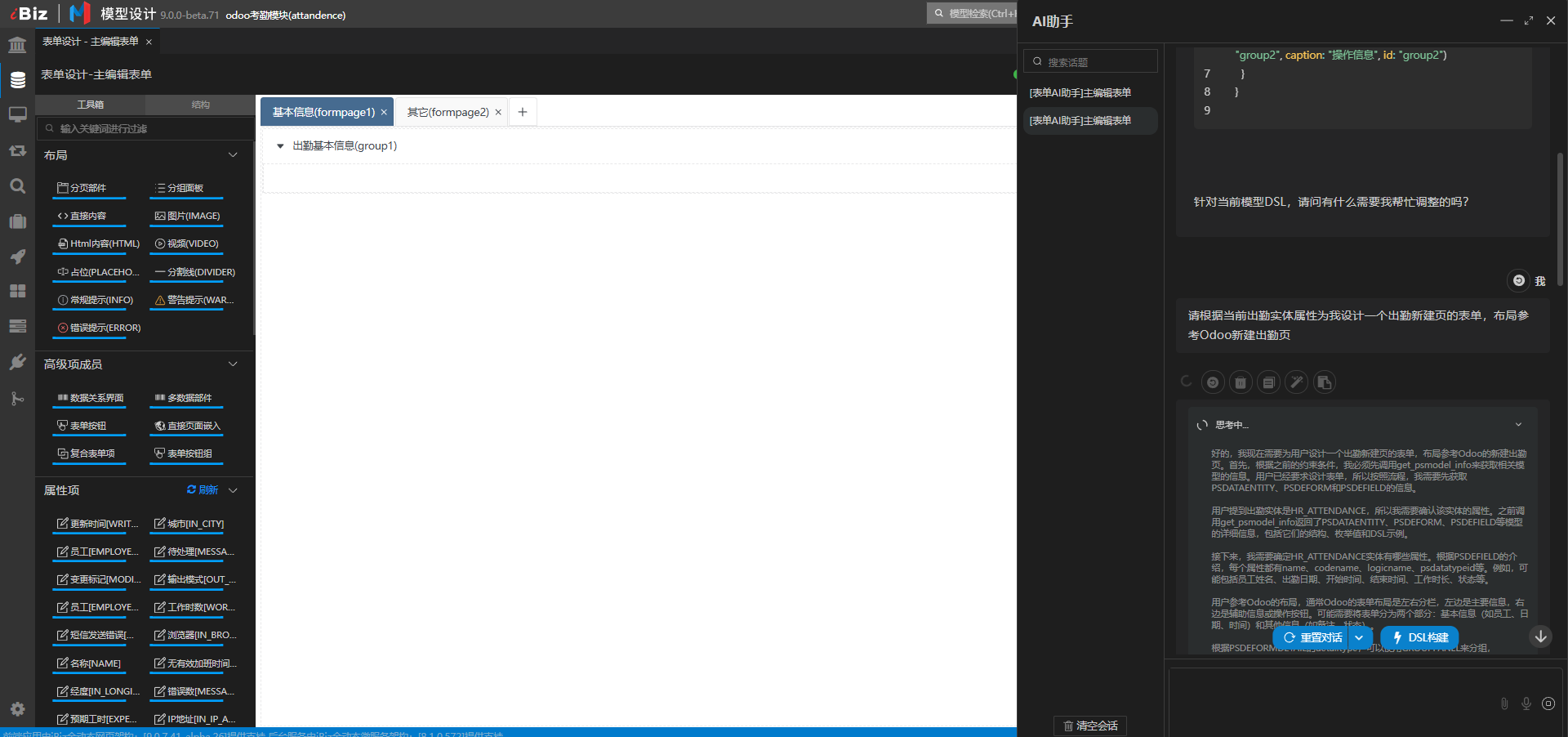The height and width of the screenshot is (737, 1568).
Task: Collapse the 高级项成员 section
Action: tap(233, 364)
